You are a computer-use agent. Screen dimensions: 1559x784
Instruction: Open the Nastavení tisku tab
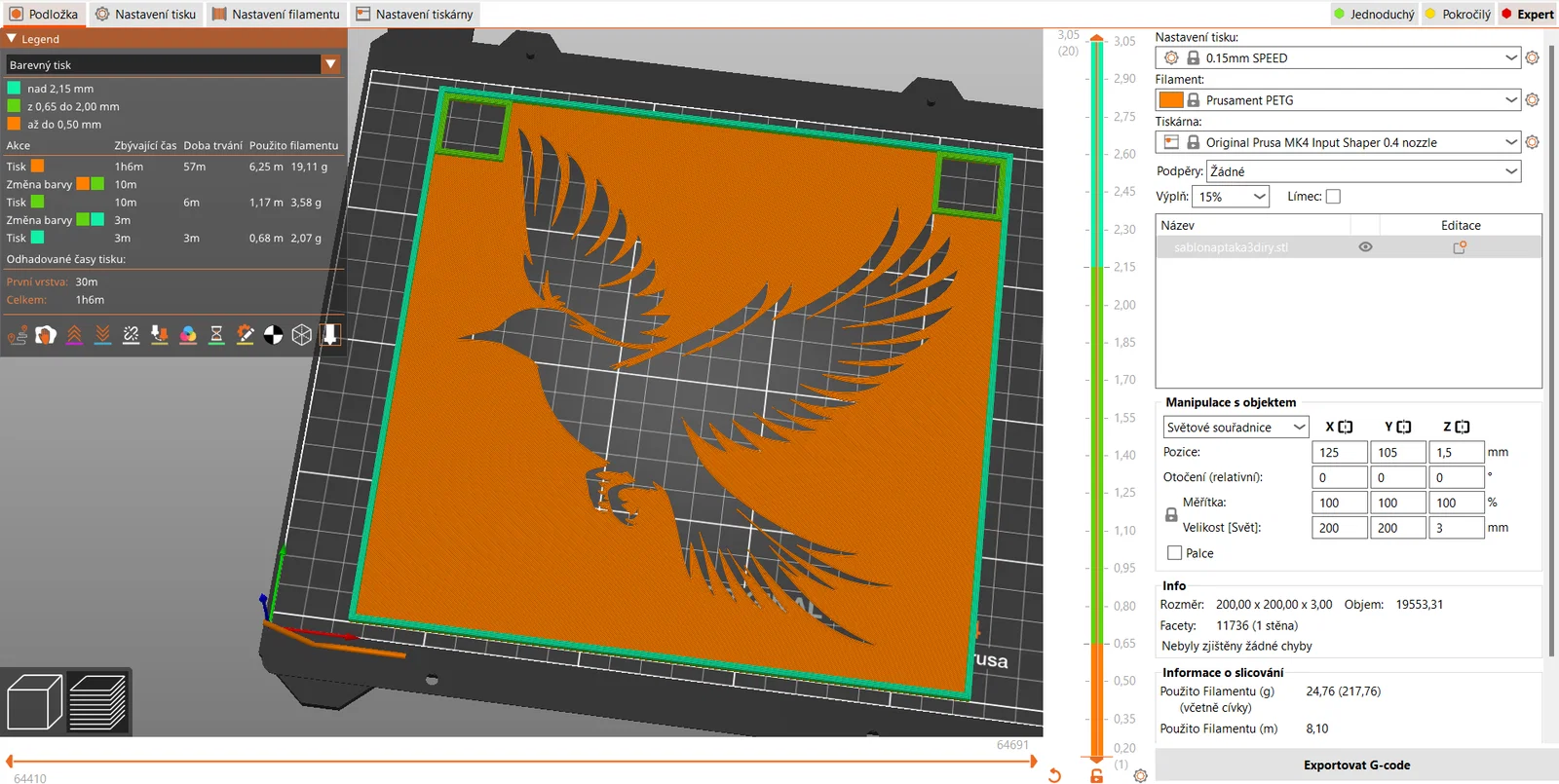(x=145, y=14)
